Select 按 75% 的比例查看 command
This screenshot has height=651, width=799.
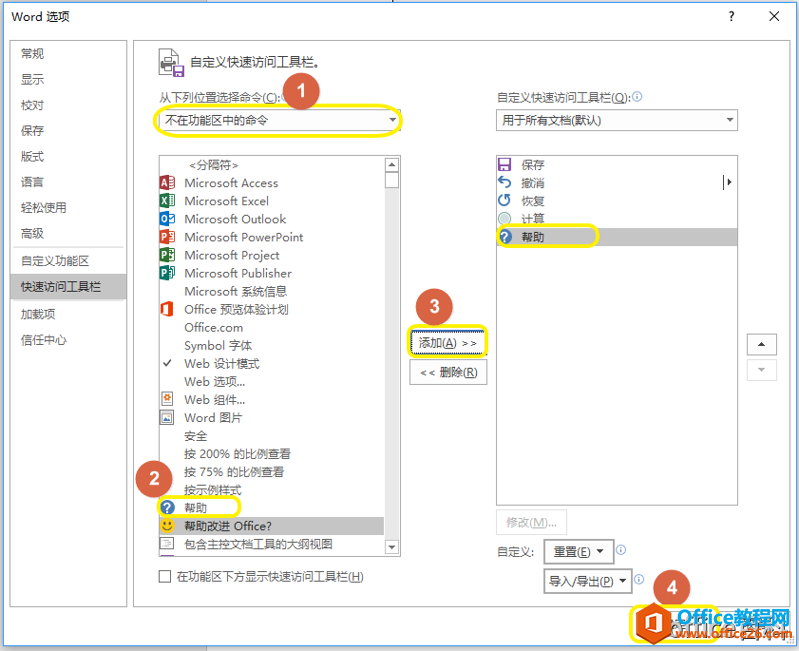click(271, 472)
